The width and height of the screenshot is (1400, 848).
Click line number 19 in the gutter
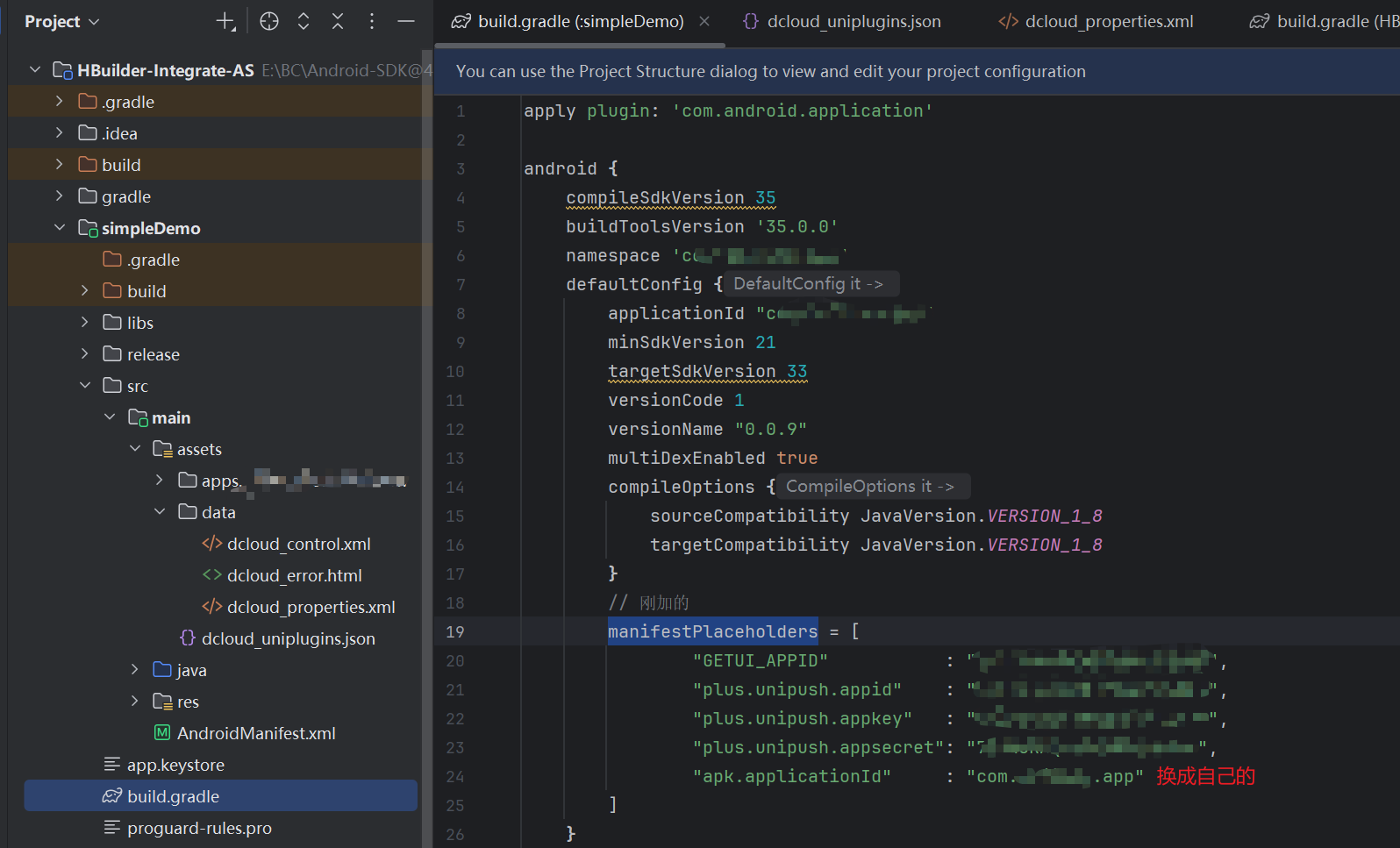(455, 632)
